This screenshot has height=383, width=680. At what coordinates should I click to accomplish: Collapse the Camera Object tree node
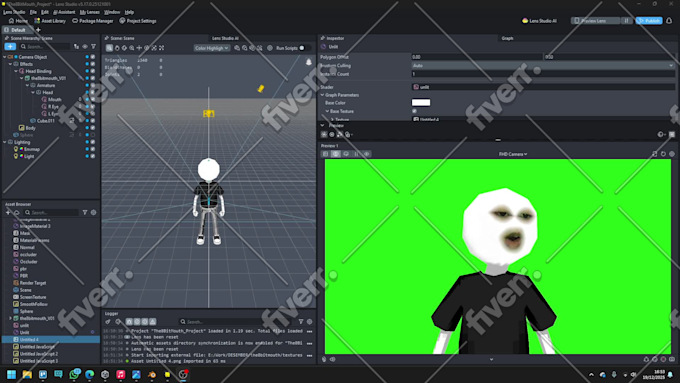coord(5,57)
